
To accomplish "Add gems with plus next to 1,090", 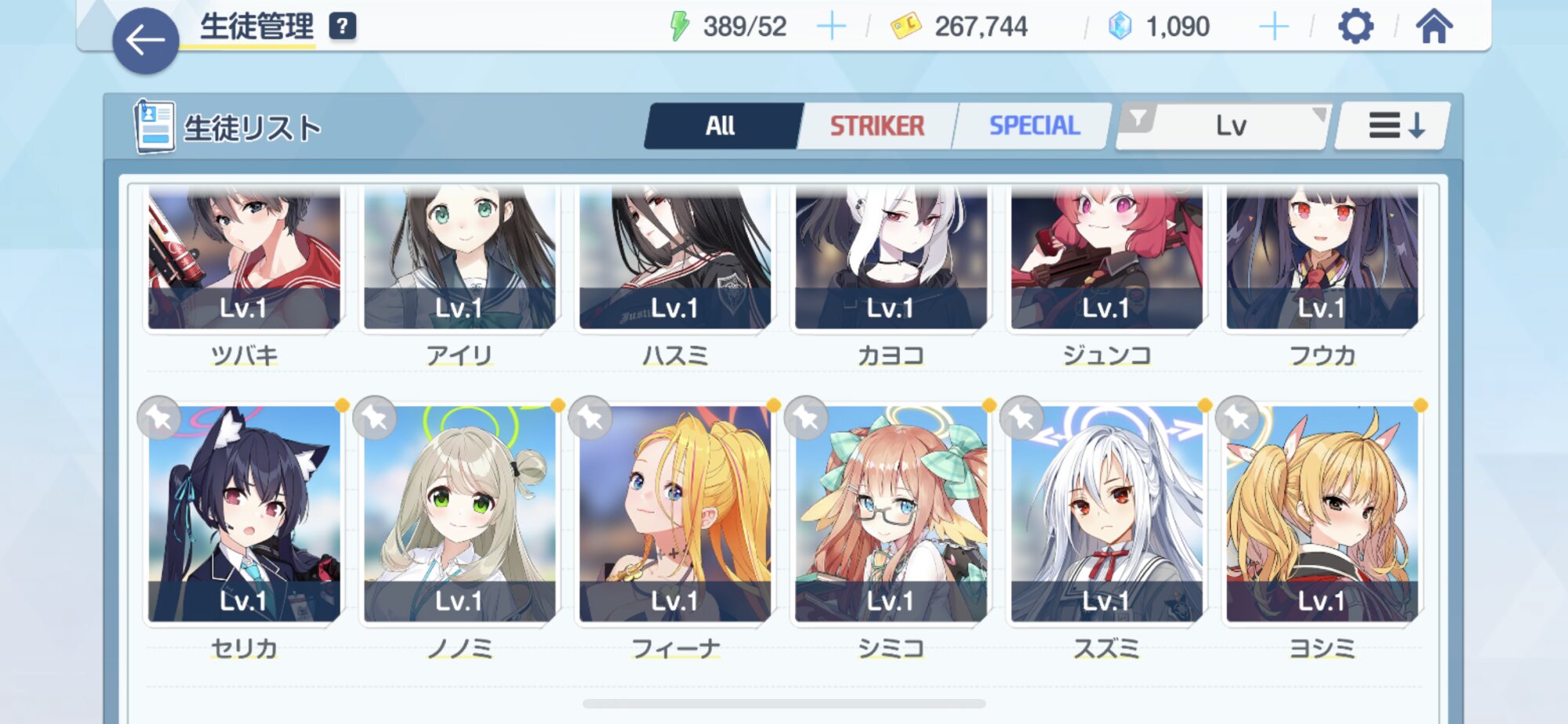I will 1274,27.
